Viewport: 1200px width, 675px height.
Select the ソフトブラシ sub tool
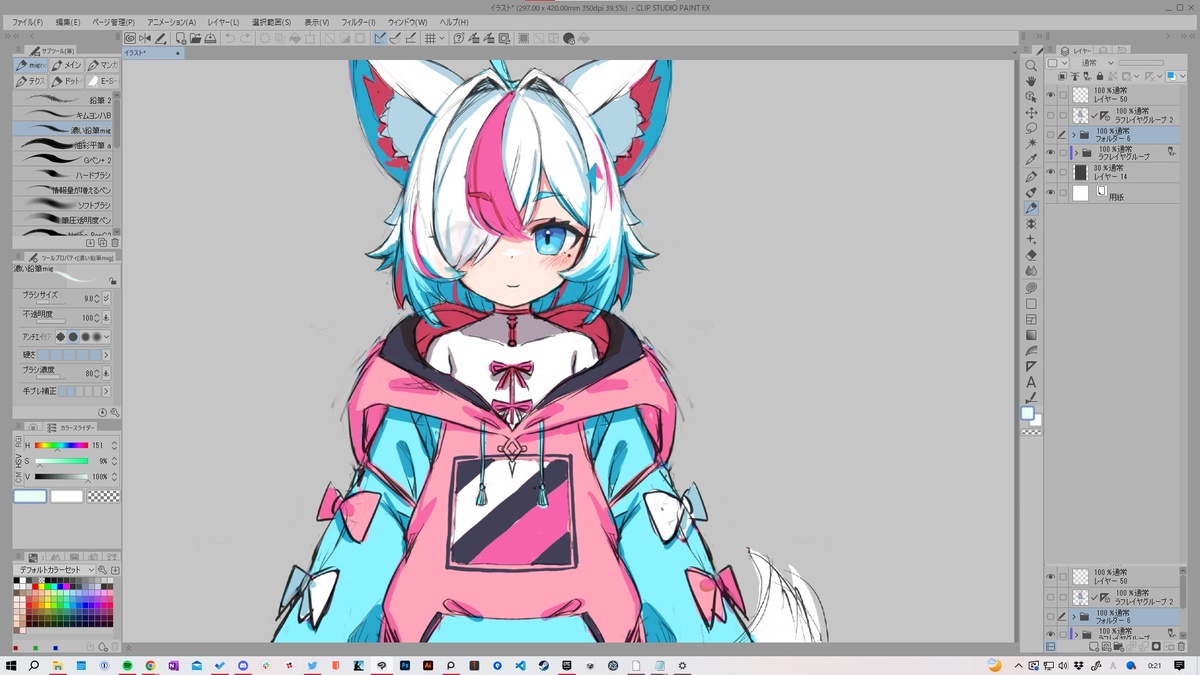click(x=65, y=205)
